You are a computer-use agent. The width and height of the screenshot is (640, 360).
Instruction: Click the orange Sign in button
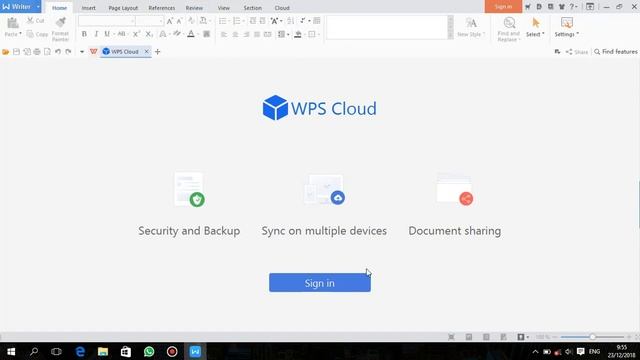coord(503,7)
